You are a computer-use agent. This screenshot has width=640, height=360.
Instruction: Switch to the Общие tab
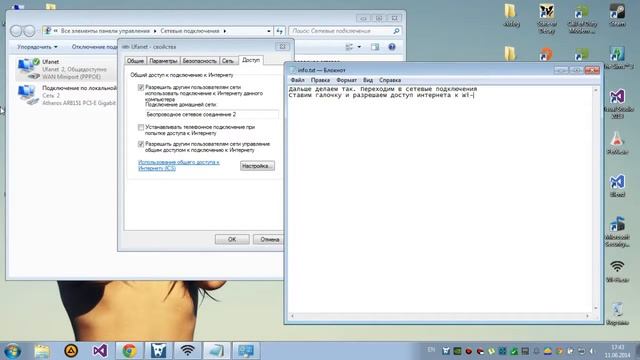click(135, 61)
